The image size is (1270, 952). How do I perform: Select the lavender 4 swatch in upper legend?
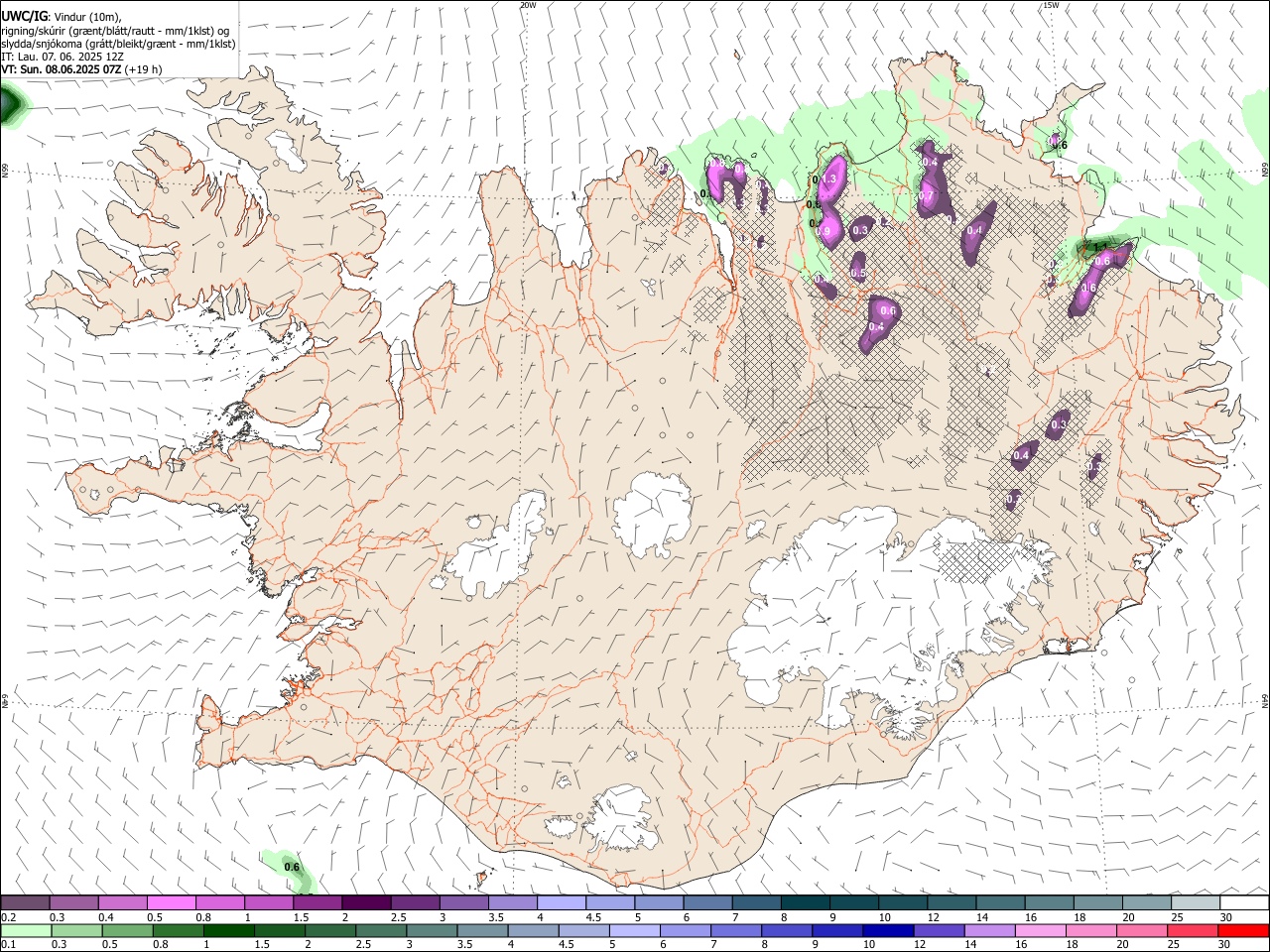(562, 902)
